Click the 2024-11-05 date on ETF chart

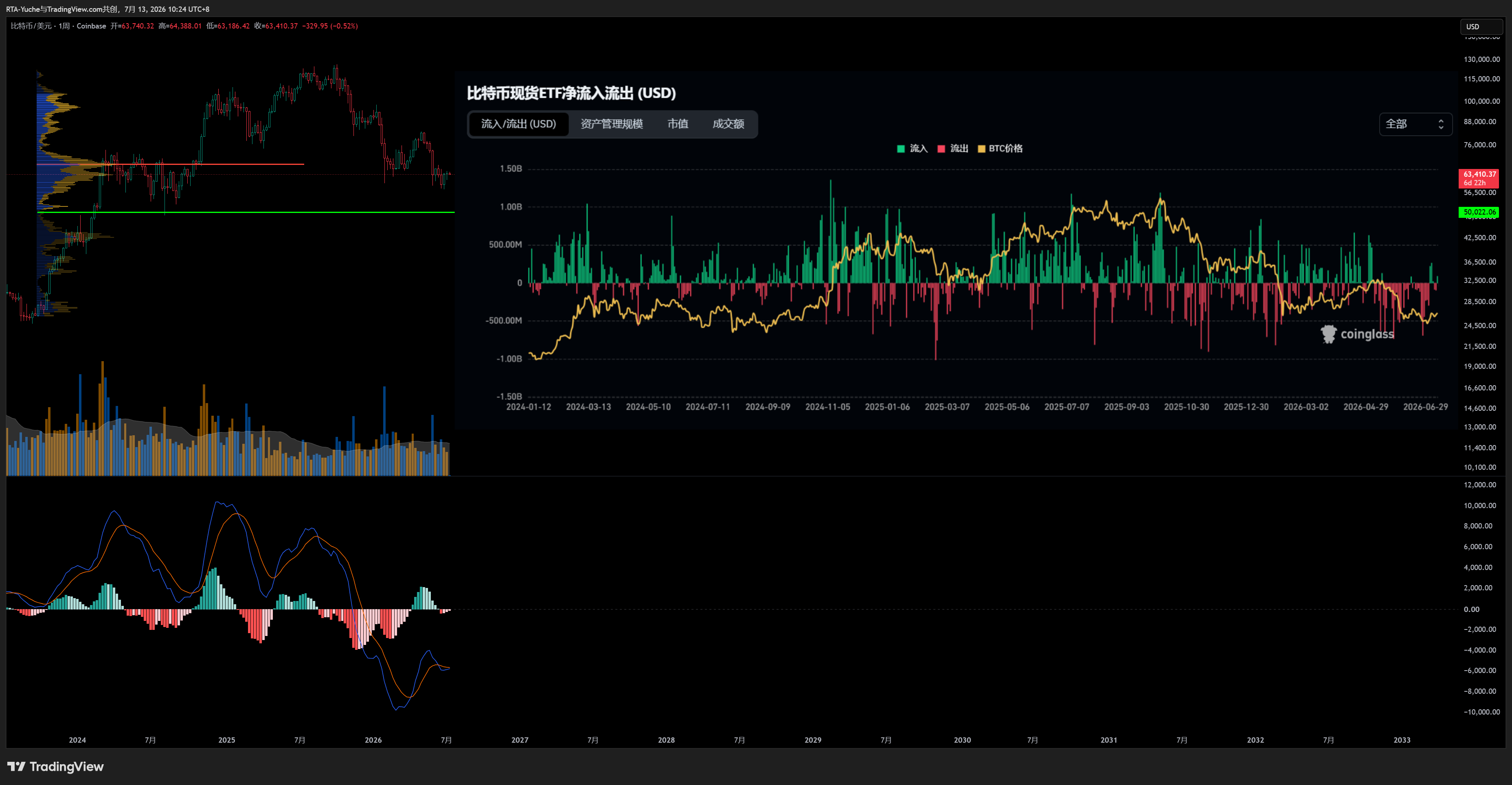(827, 407)
